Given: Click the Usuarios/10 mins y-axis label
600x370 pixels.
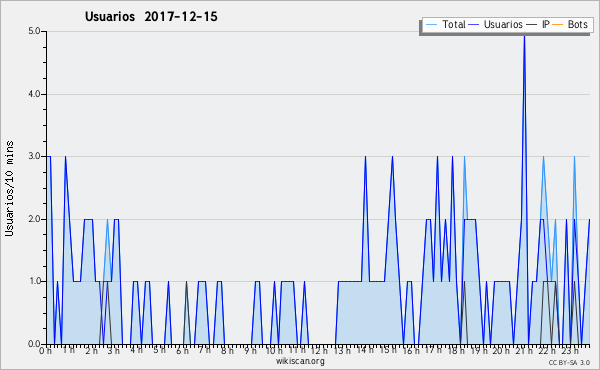Looking at the screenshot, I should coord(9,189).
